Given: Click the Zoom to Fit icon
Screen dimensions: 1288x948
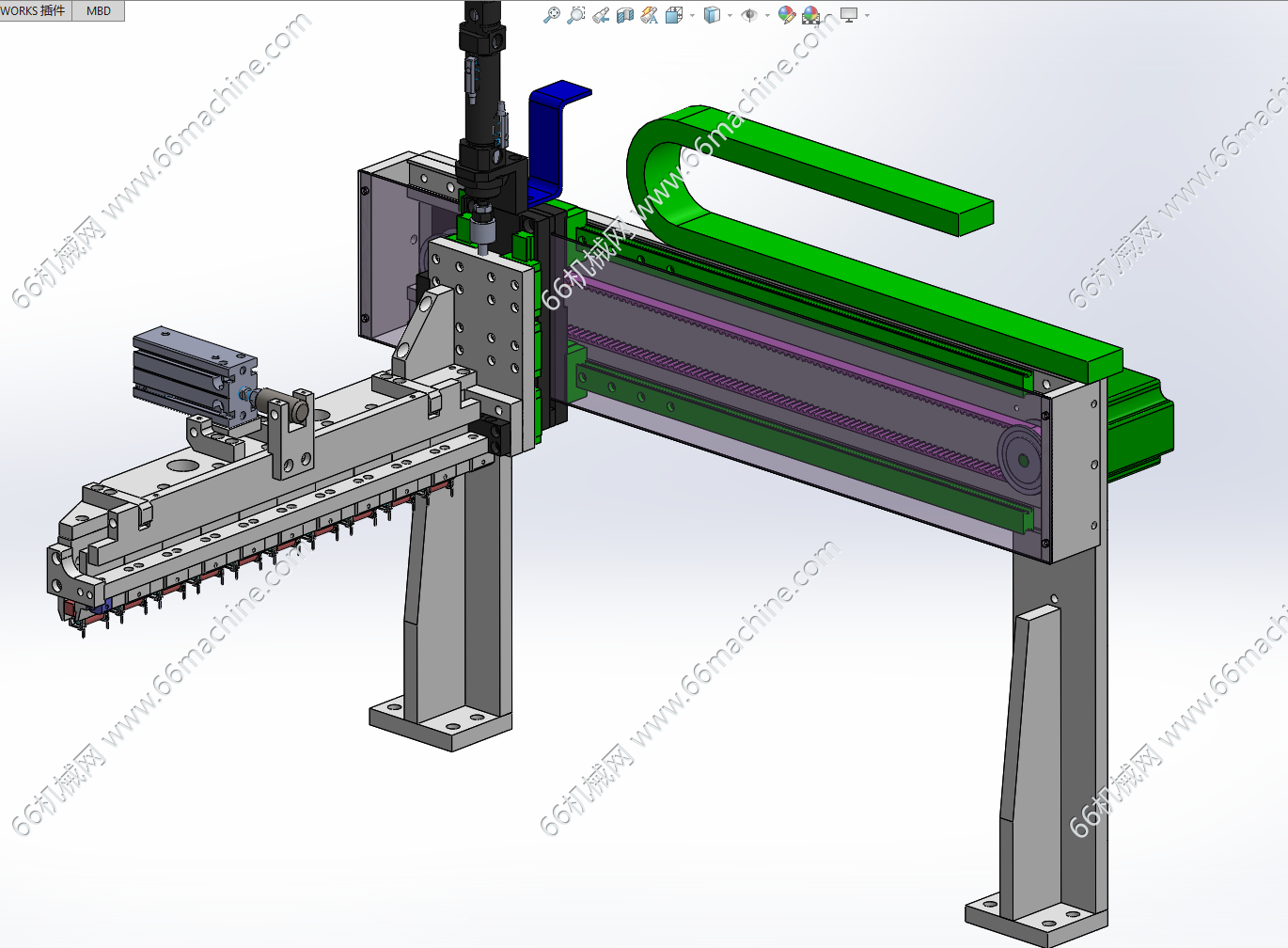Looking at the screenshot, I should click(x=552, y=15).
